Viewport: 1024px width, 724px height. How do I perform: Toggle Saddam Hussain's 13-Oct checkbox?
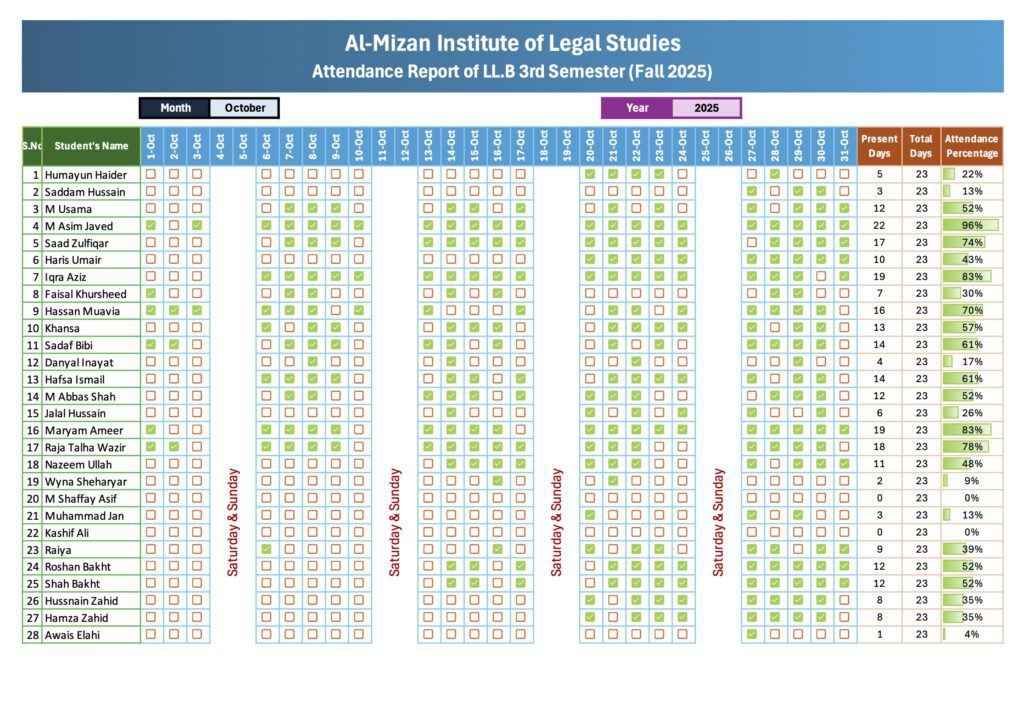pyautogui.click(x=428, y=191)
